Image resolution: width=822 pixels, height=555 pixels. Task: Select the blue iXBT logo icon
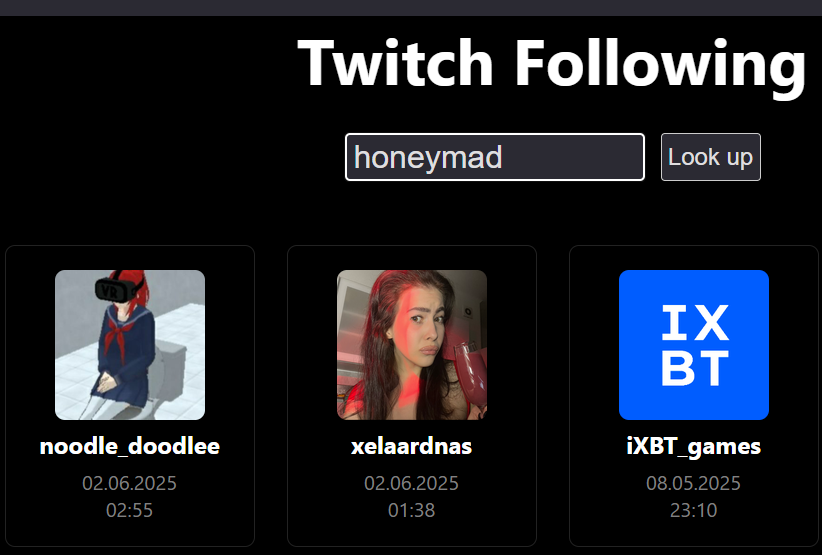coord(694,345)
